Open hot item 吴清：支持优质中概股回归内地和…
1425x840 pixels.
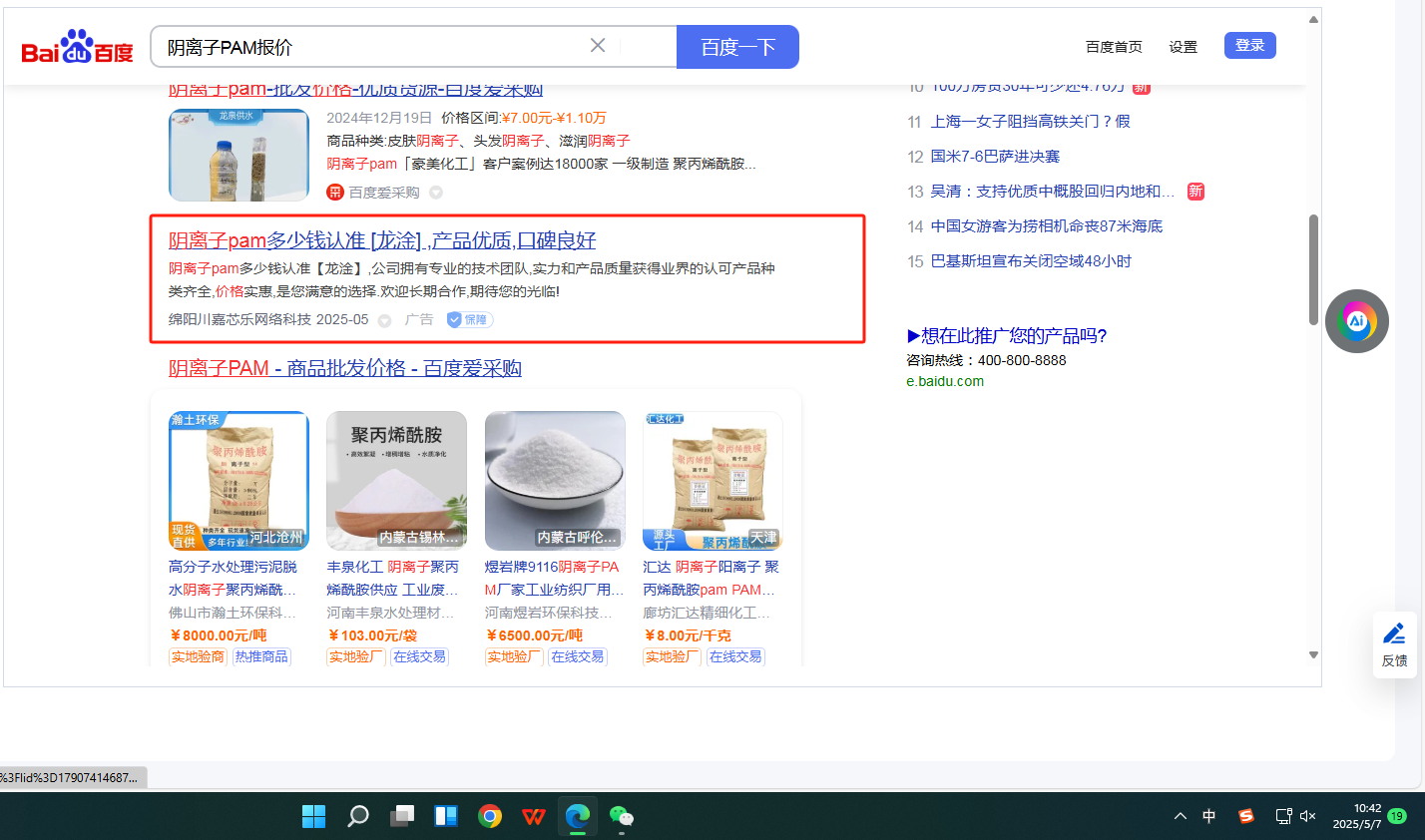pos(1053,191)
